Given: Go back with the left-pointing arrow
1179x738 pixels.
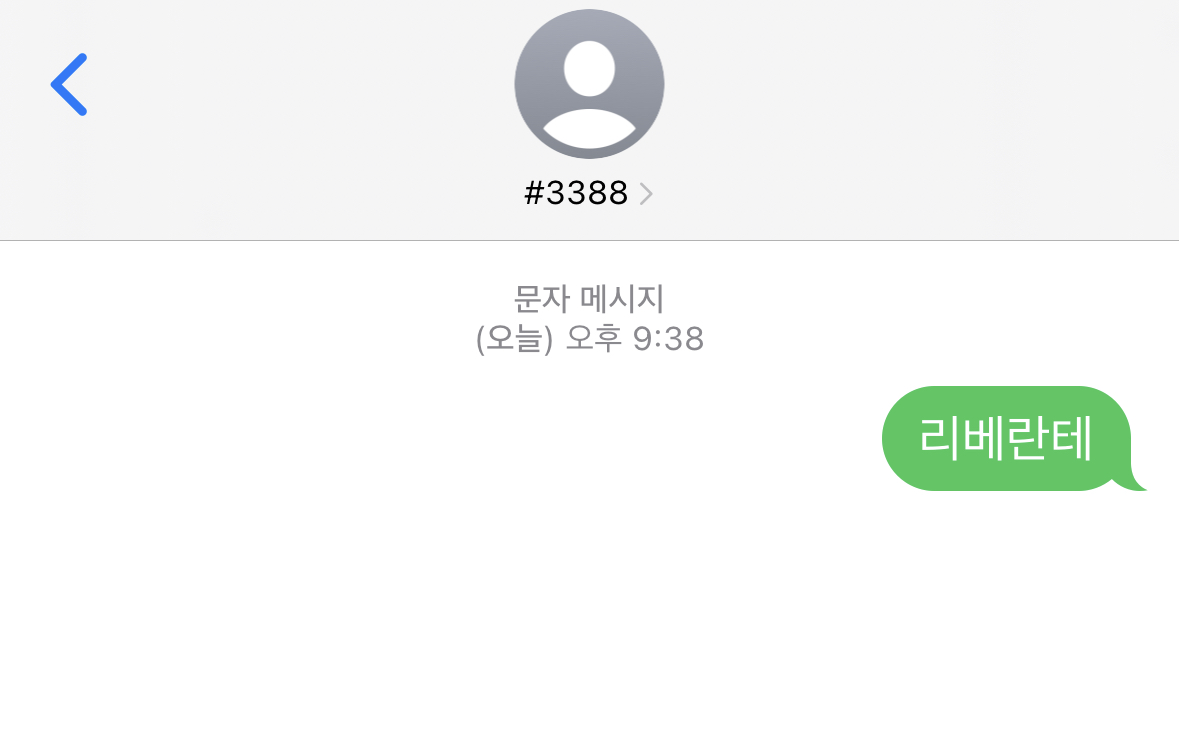Looking at the screenshot, I should click(x=69, y=84).
